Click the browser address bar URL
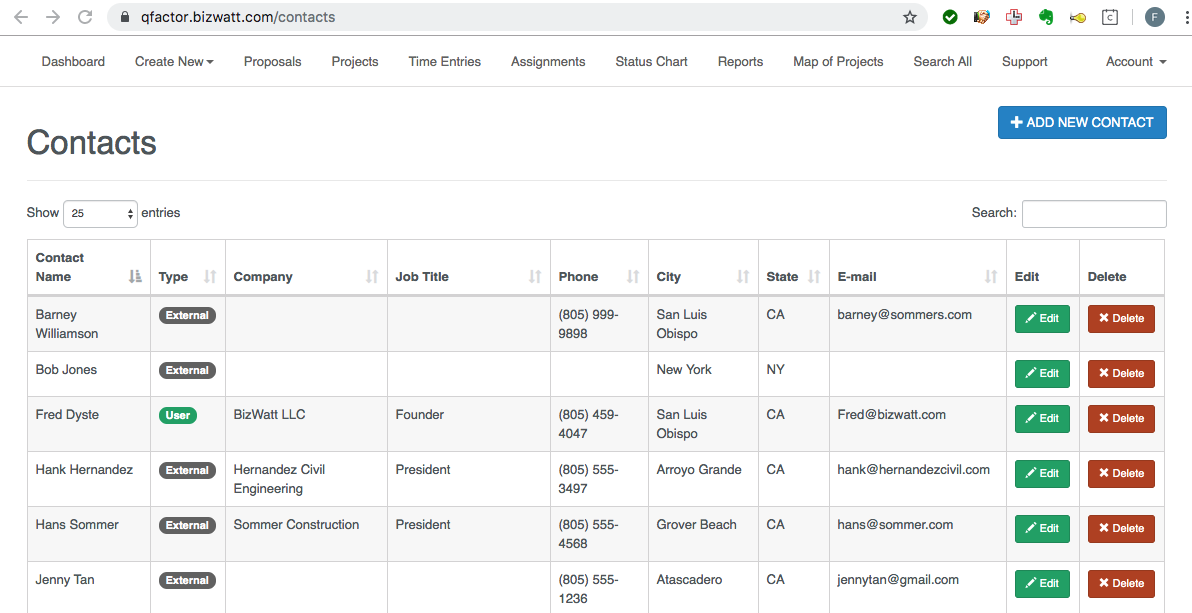This screenshot has width=1192, height=613. click(x=238, y=17)
